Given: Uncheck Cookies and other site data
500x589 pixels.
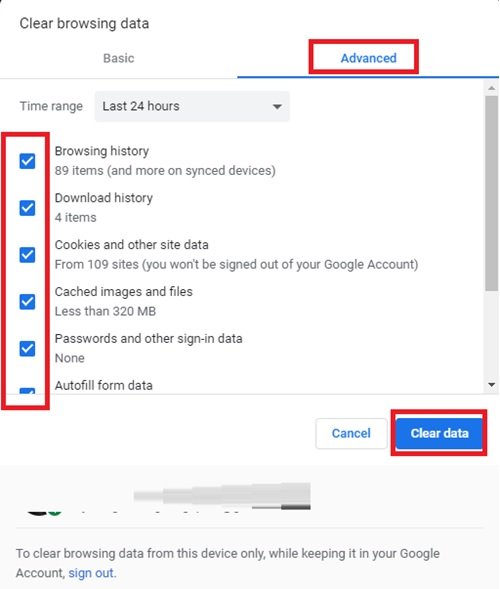Looking at the screenshot, I should tap(27, 255).
